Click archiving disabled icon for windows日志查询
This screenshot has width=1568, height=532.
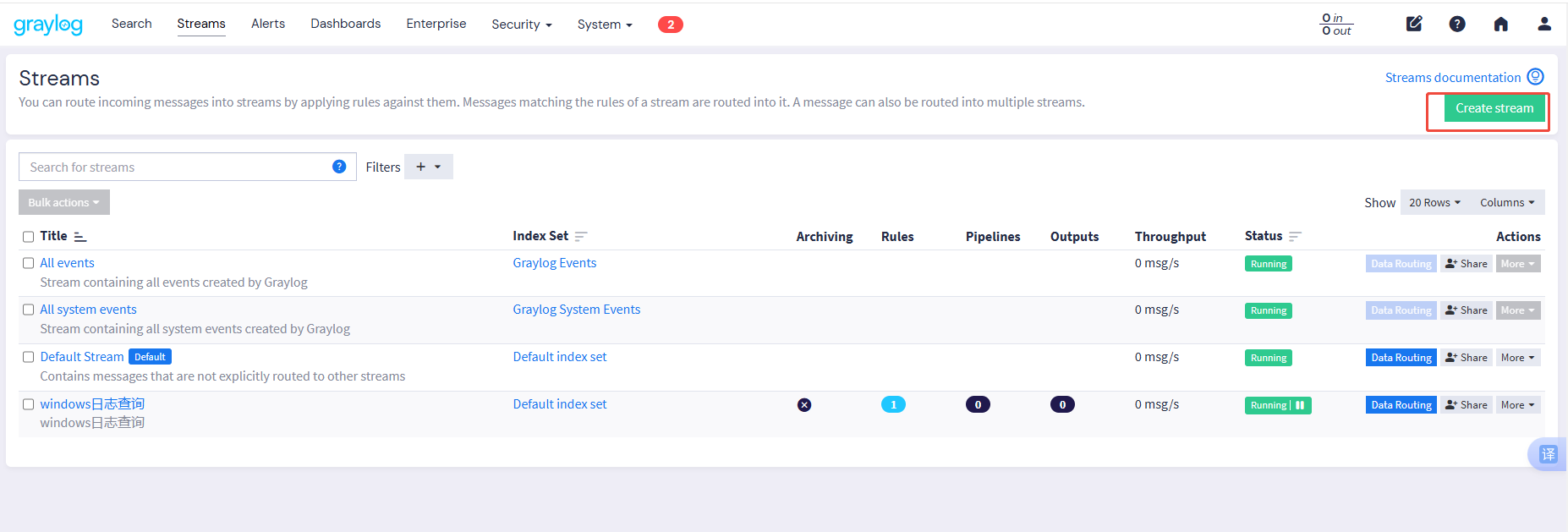(804, 405)
